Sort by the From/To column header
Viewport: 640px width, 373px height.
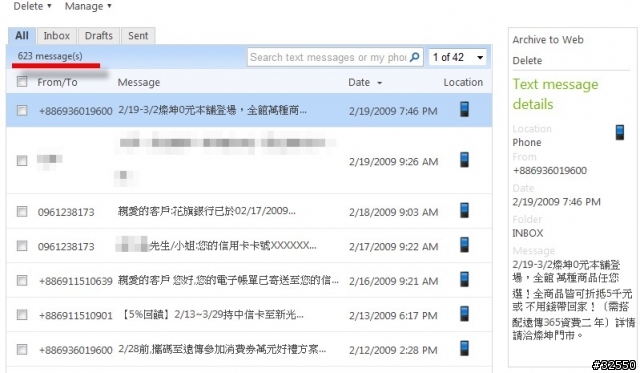(x=57, y=82)
